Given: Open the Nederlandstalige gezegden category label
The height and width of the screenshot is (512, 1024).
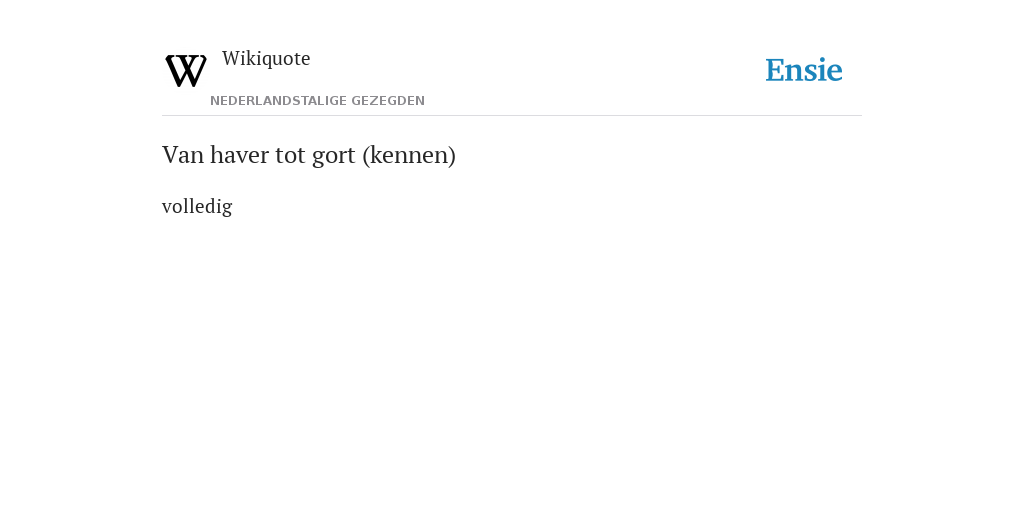Looking at the screenshot, I should (317, 101).
